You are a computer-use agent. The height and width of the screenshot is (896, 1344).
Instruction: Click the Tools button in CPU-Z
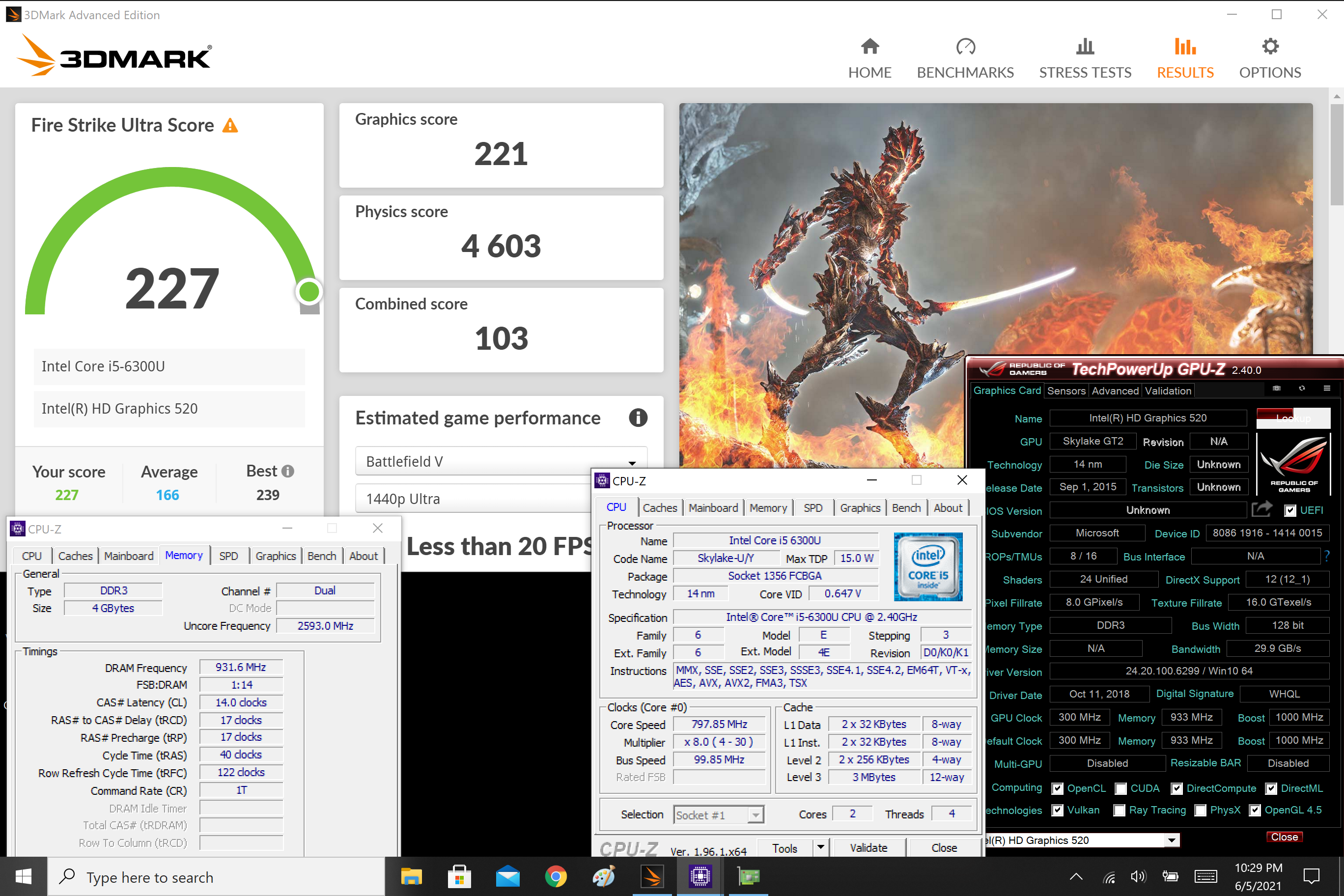point(784,847)
